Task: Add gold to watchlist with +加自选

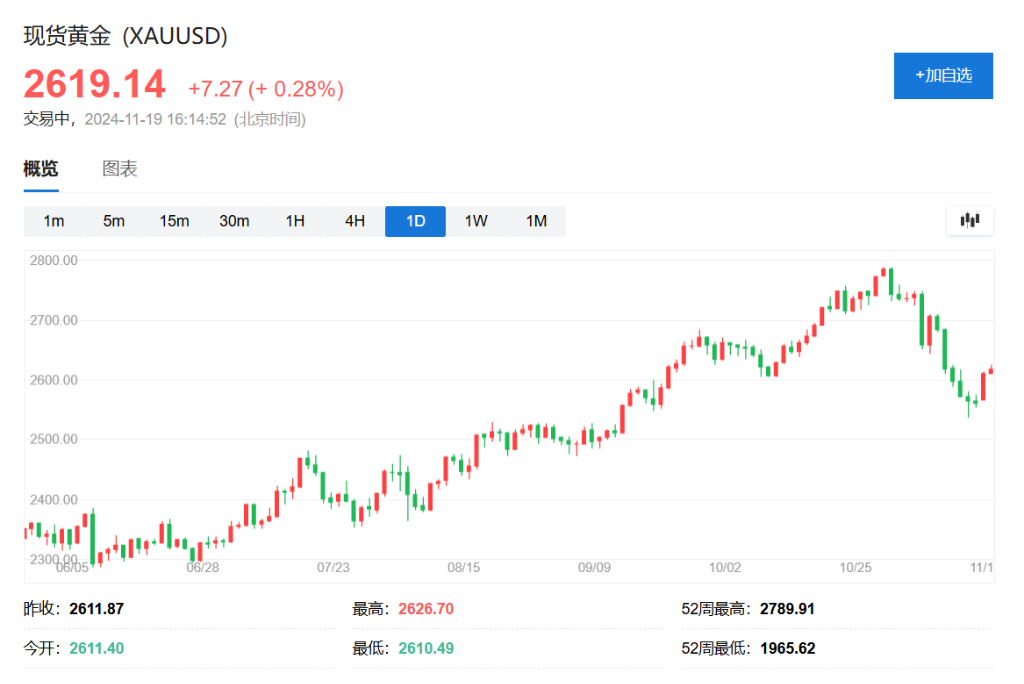Action: pos(943,76)
